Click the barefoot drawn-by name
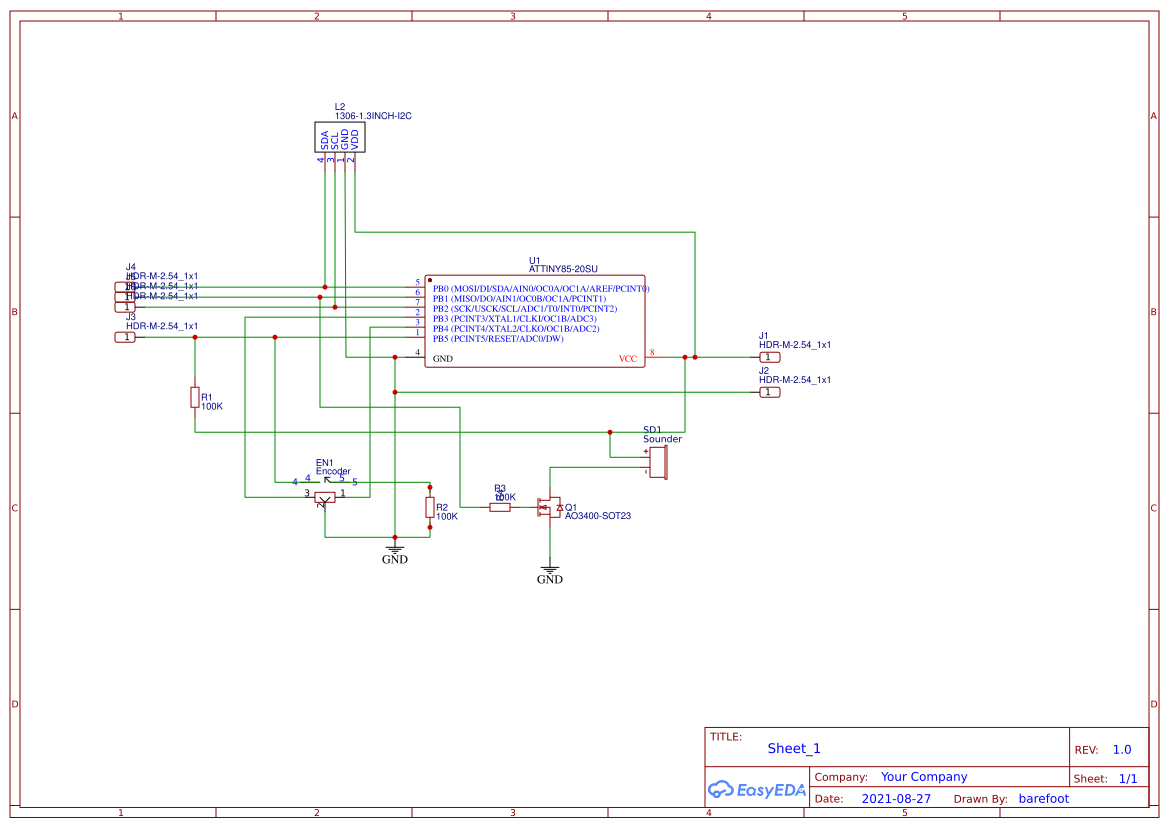The width and height of the screenshot is (1169, 828). tap(1043, 798)
